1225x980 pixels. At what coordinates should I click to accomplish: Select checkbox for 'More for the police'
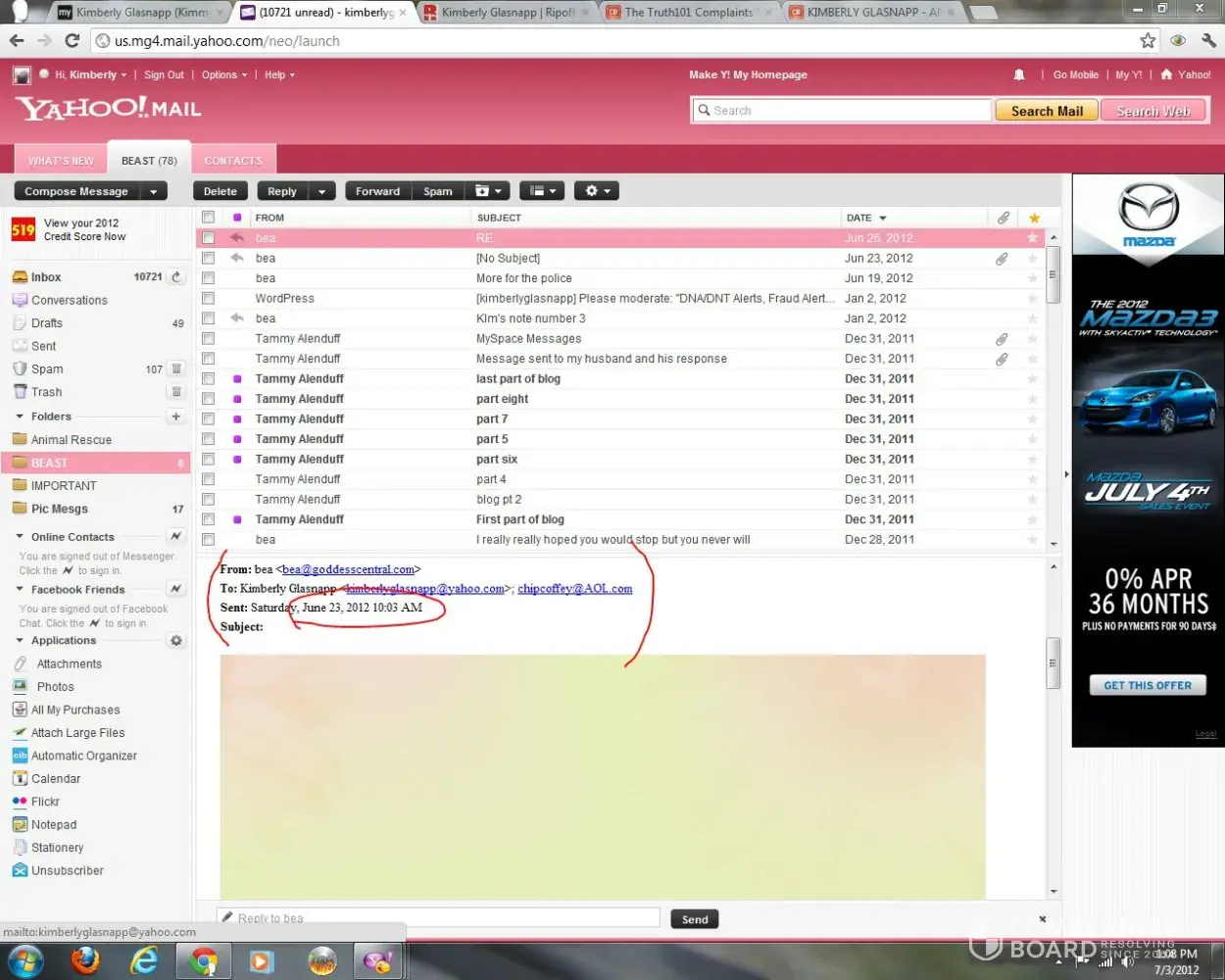click(209, 278)
